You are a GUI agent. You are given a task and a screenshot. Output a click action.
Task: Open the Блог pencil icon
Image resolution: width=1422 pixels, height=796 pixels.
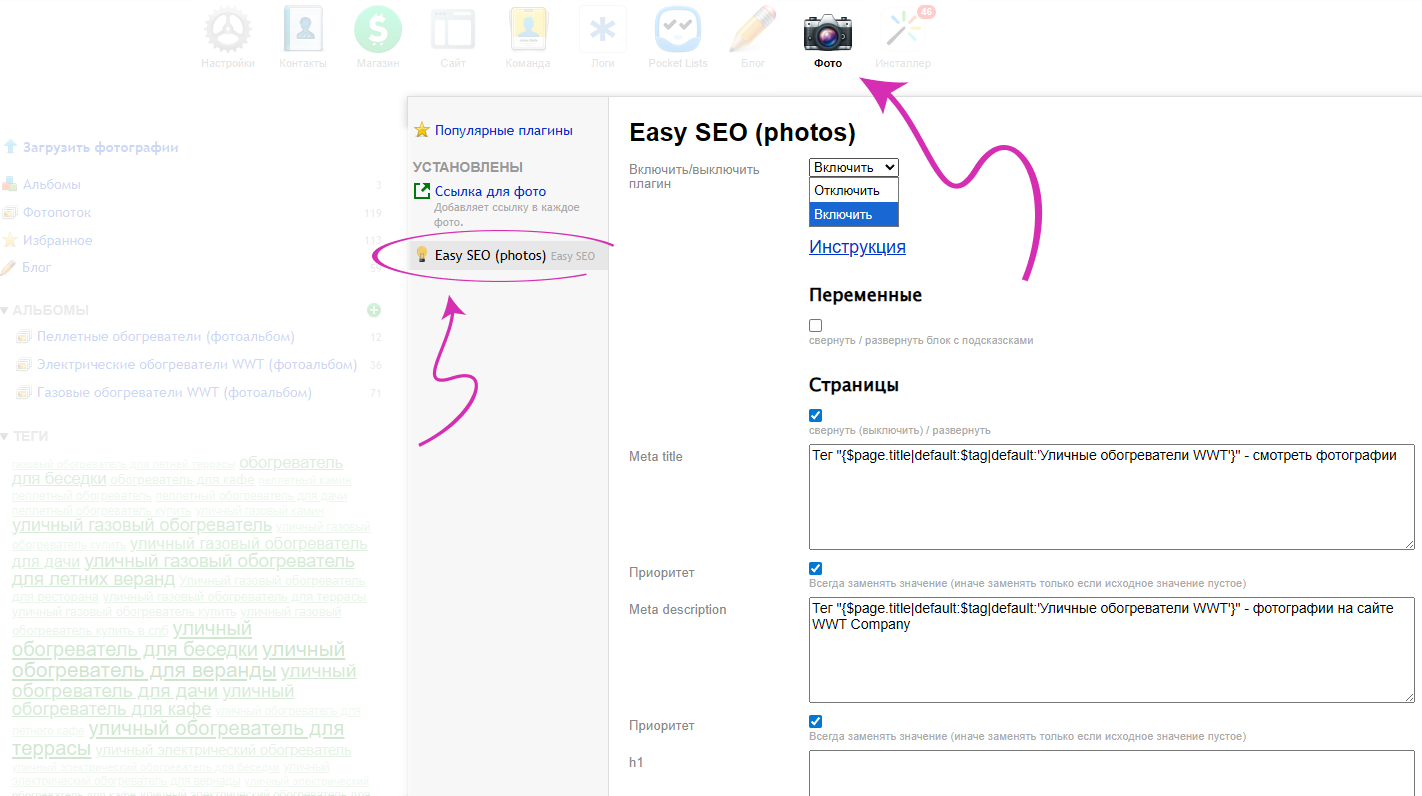point(753,31)
